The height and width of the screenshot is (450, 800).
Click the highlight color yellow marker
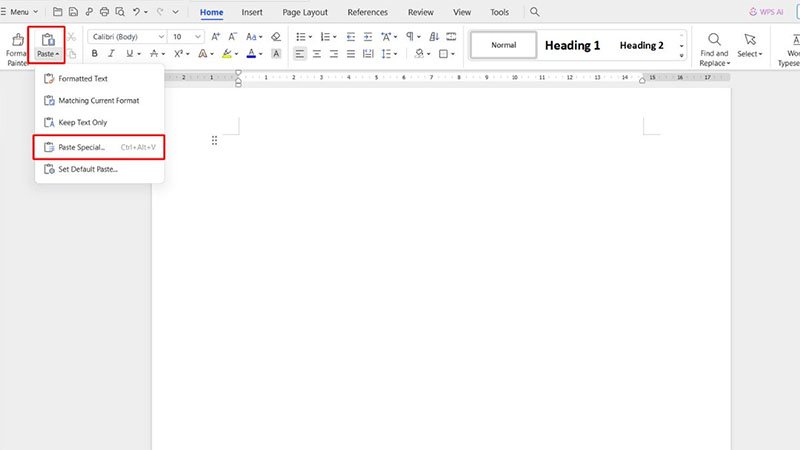pos(227,54)
